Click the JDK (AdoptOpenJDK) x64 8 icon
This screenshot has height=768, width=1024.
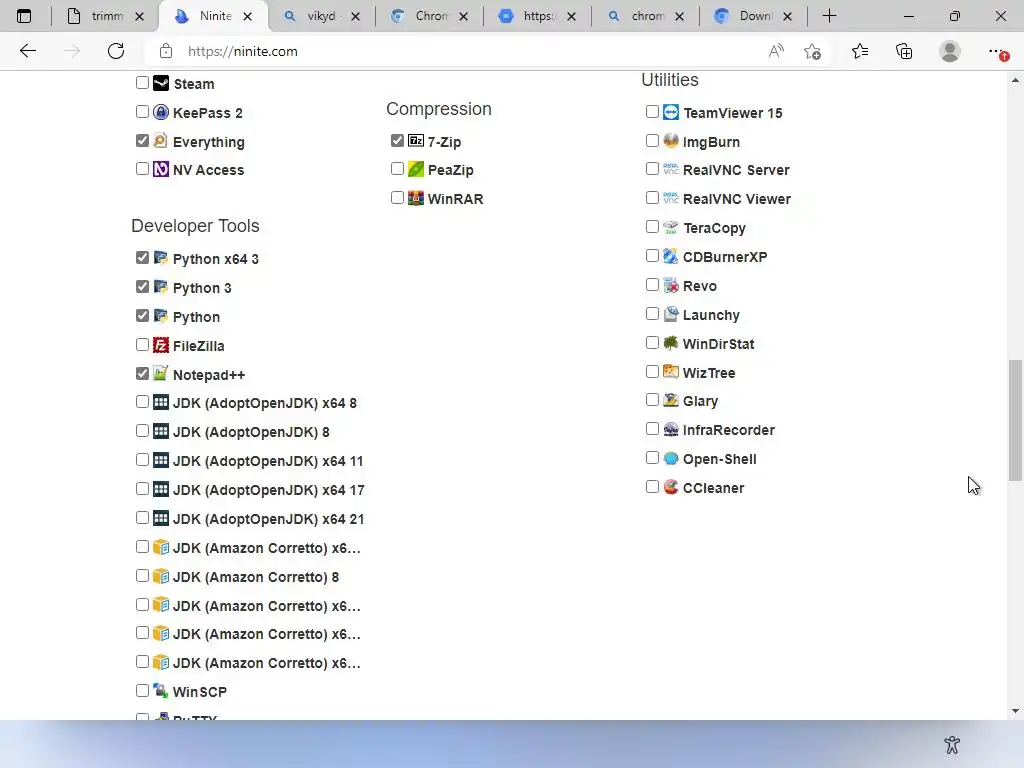161,402
